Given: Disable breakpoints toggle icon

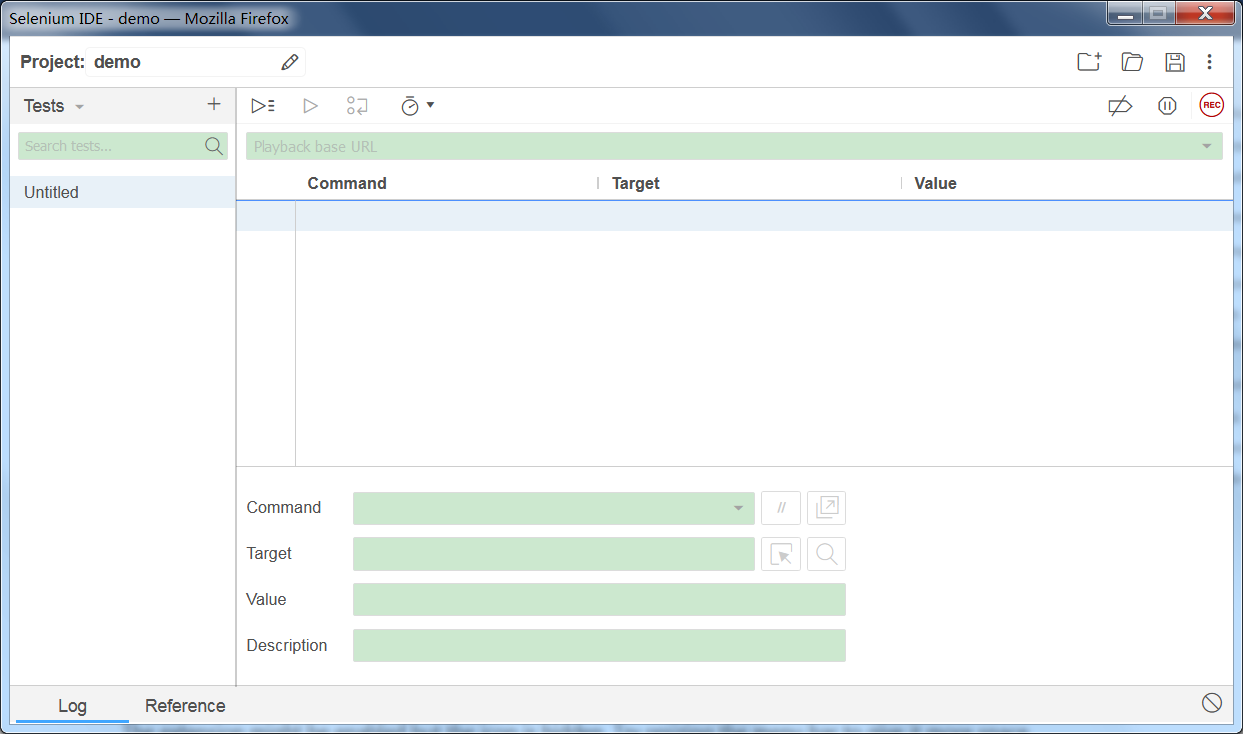Looking at the screenshot, I should [1121, 105].
